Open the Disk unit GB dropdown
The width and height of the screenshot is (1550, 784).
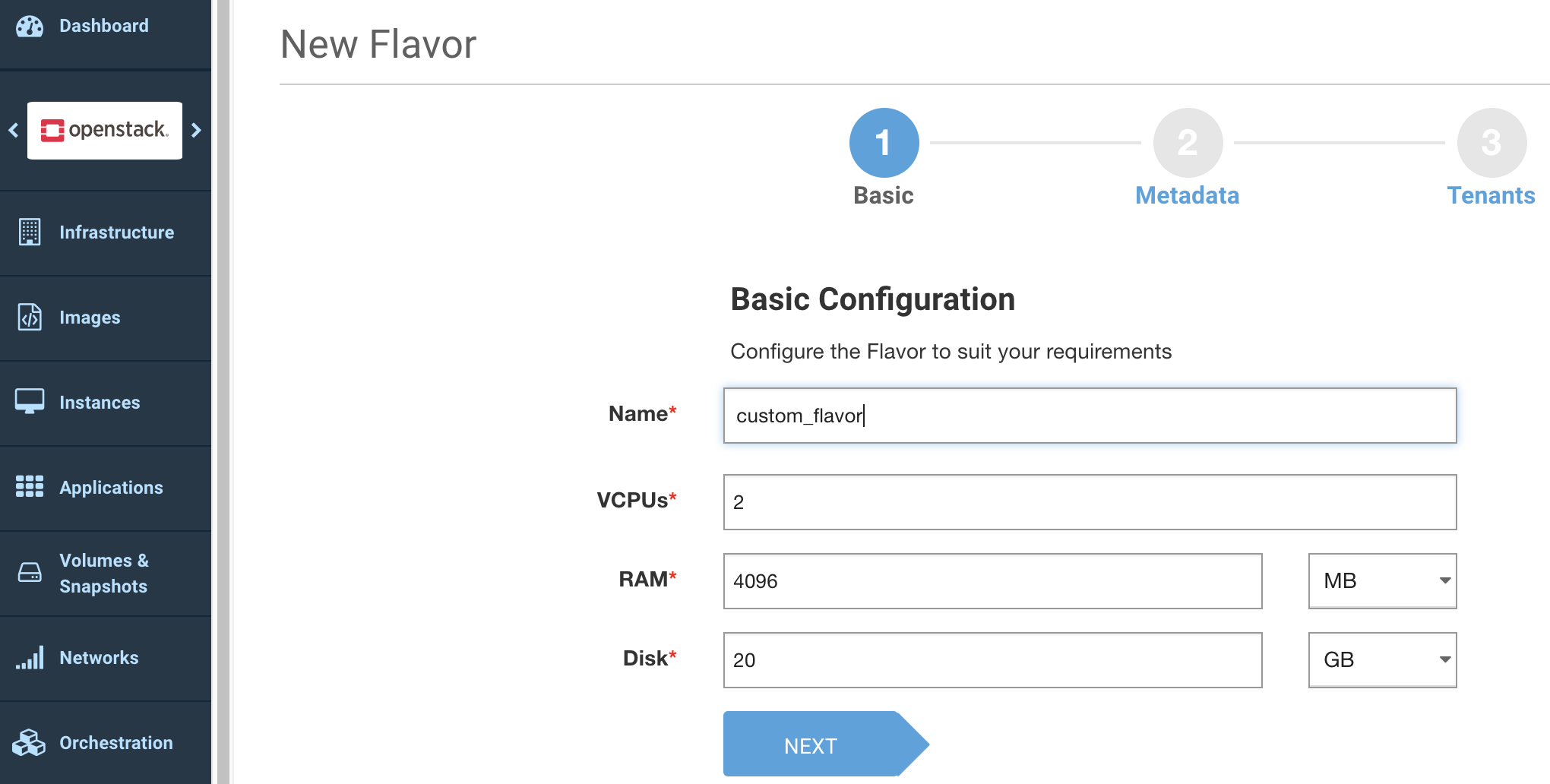pyautogui.click(x=1382, y=660)
